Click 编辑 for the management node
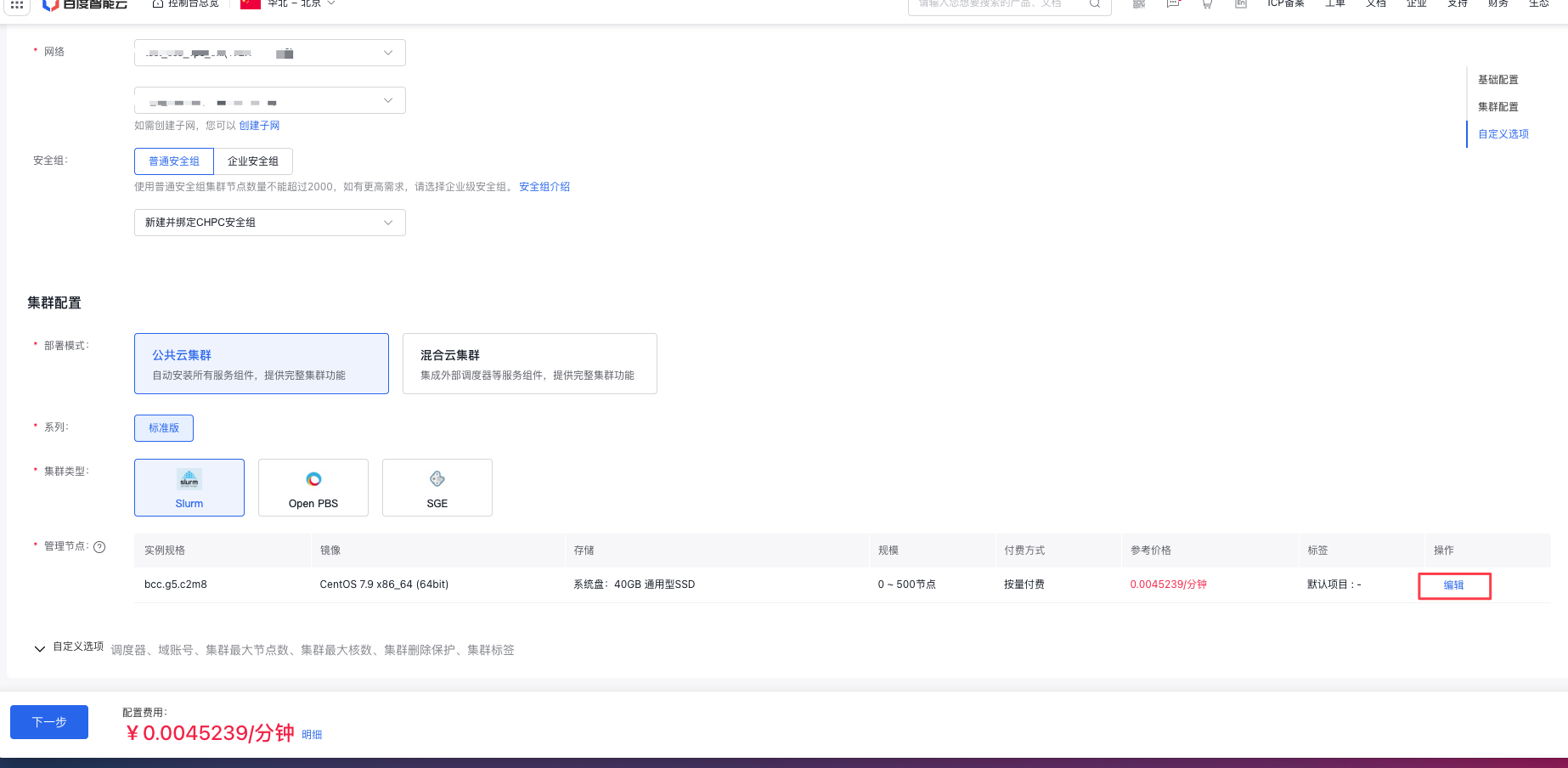Image resolution: width=1568 pixels, height=768 pixels. pos(1453,585)
